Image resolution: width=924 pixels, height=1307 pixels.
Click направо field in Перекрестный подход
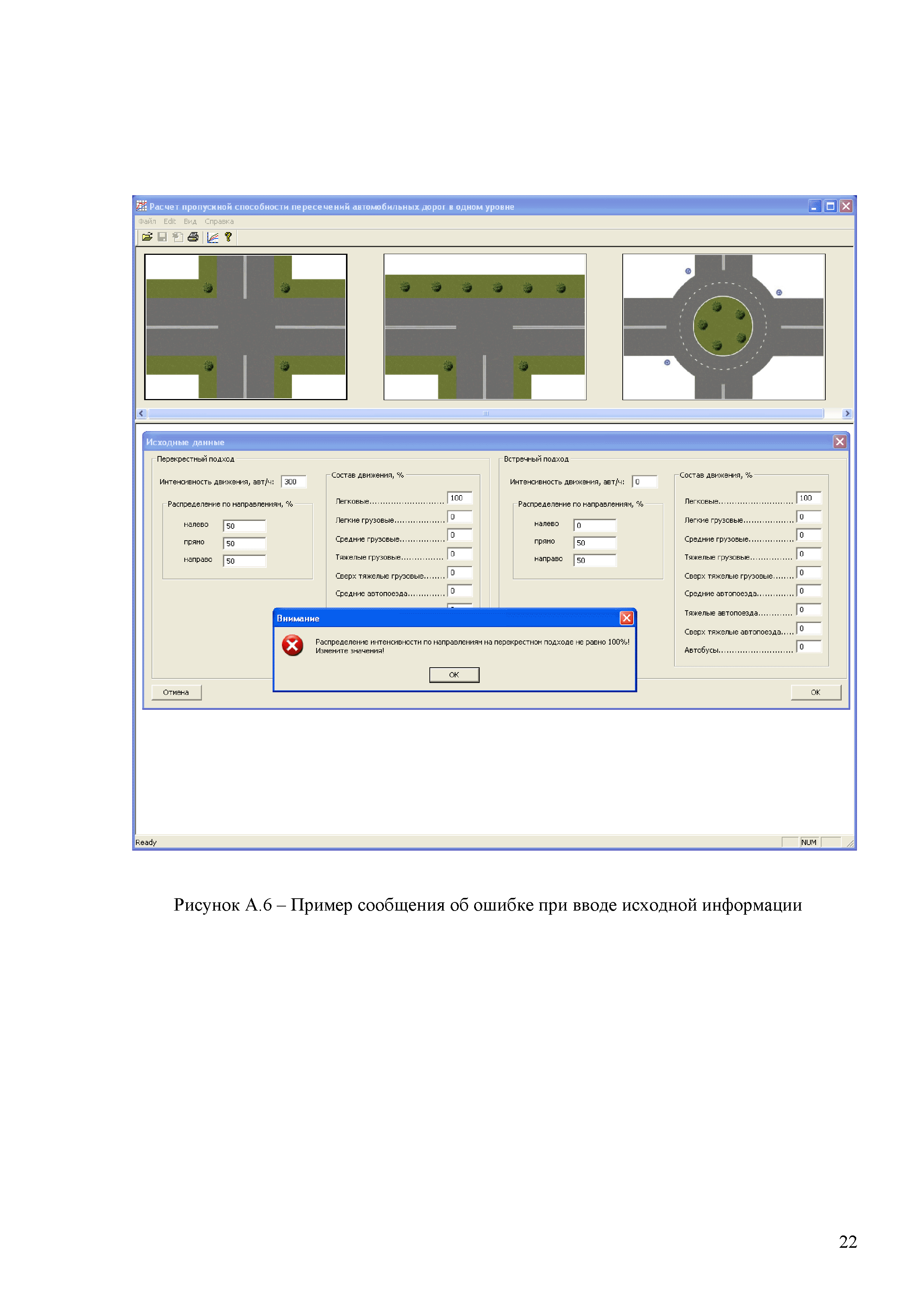click(x=245, y=561)
